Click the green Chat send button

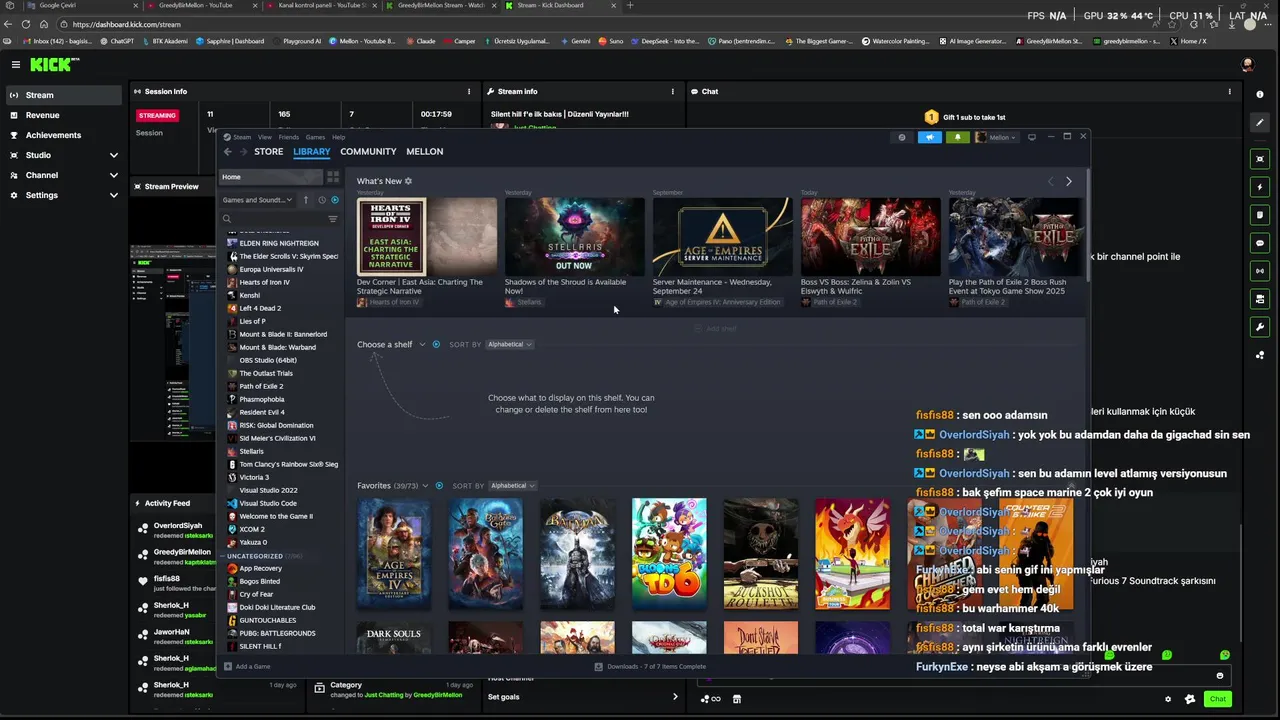tap(1217, 699)
